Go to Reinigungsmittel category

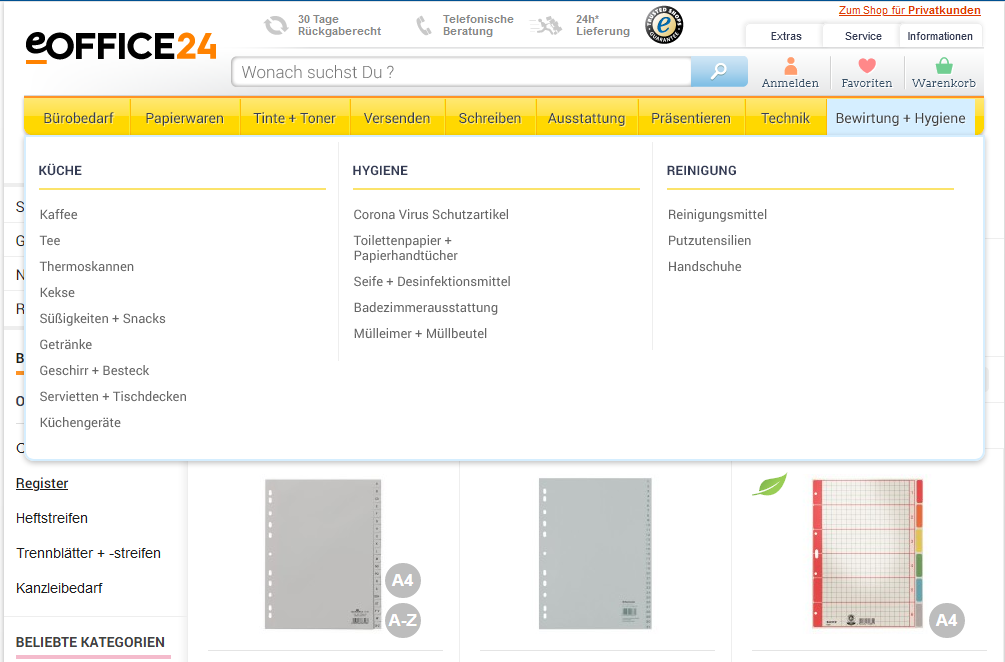(717, 214)
